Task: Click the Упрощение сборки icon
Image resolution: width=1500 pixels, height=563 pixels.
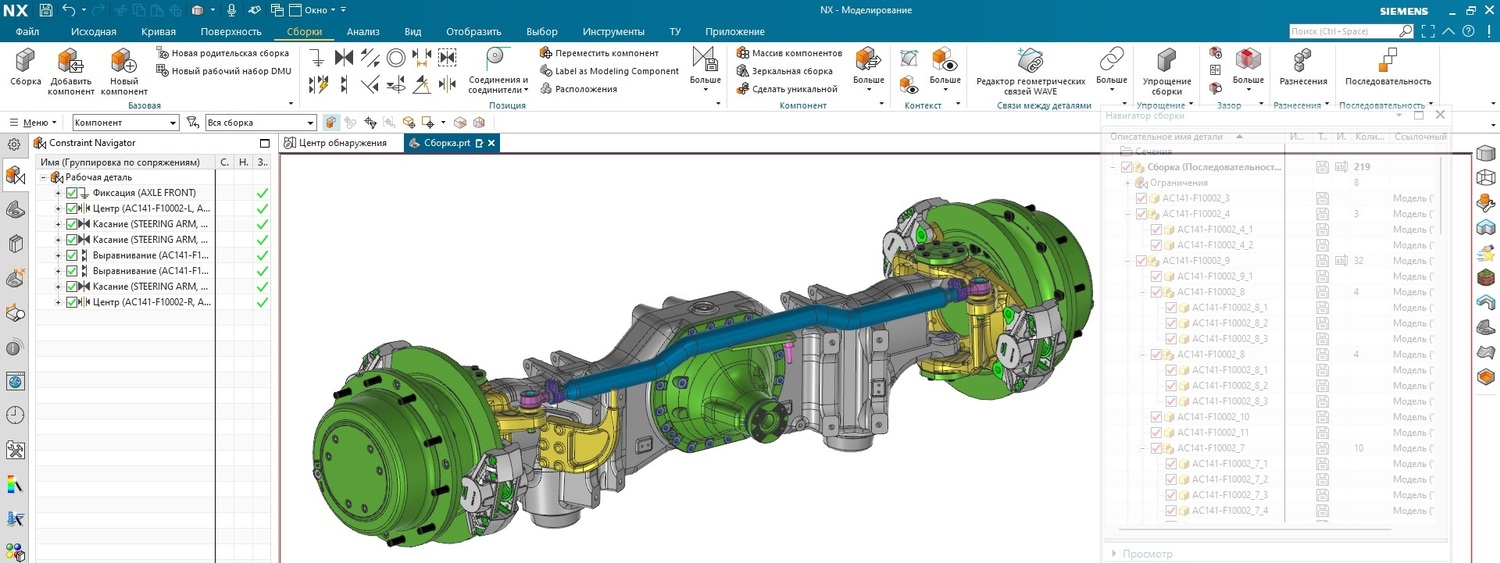Action: point(1166,62)
